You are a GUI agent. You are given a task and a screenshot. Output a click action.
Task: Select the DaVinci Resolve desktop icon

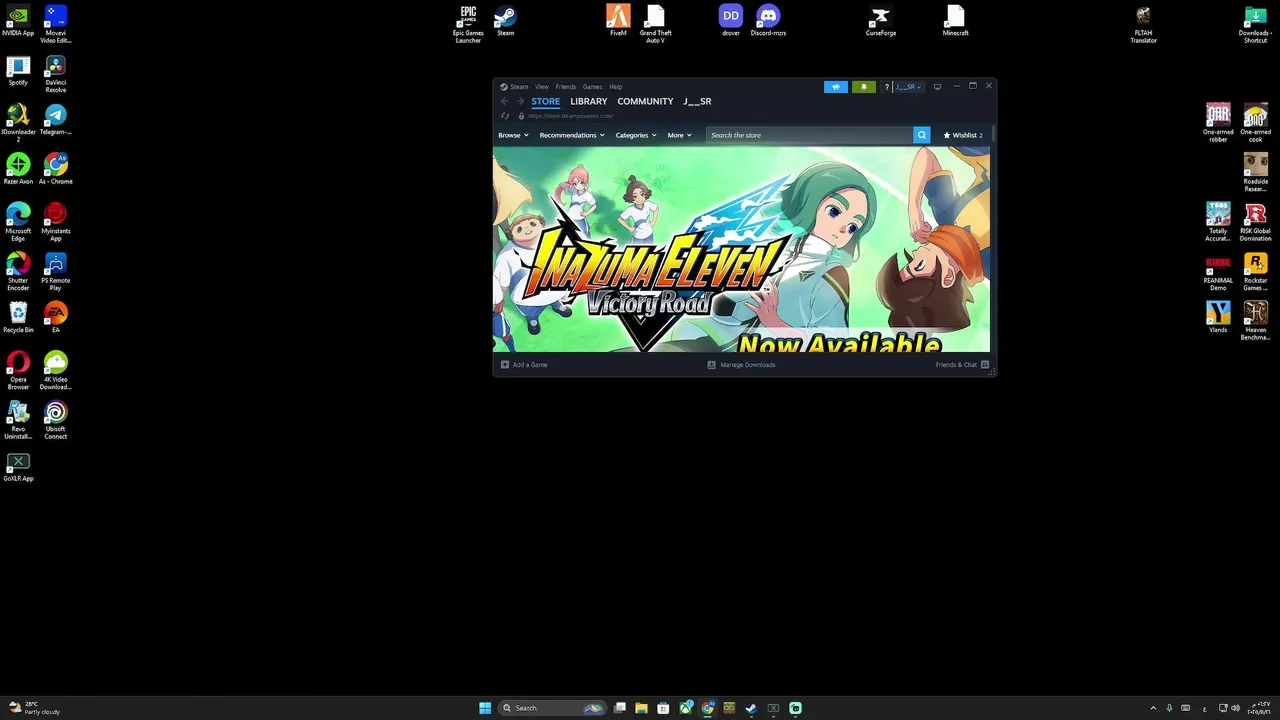(56, 74)
